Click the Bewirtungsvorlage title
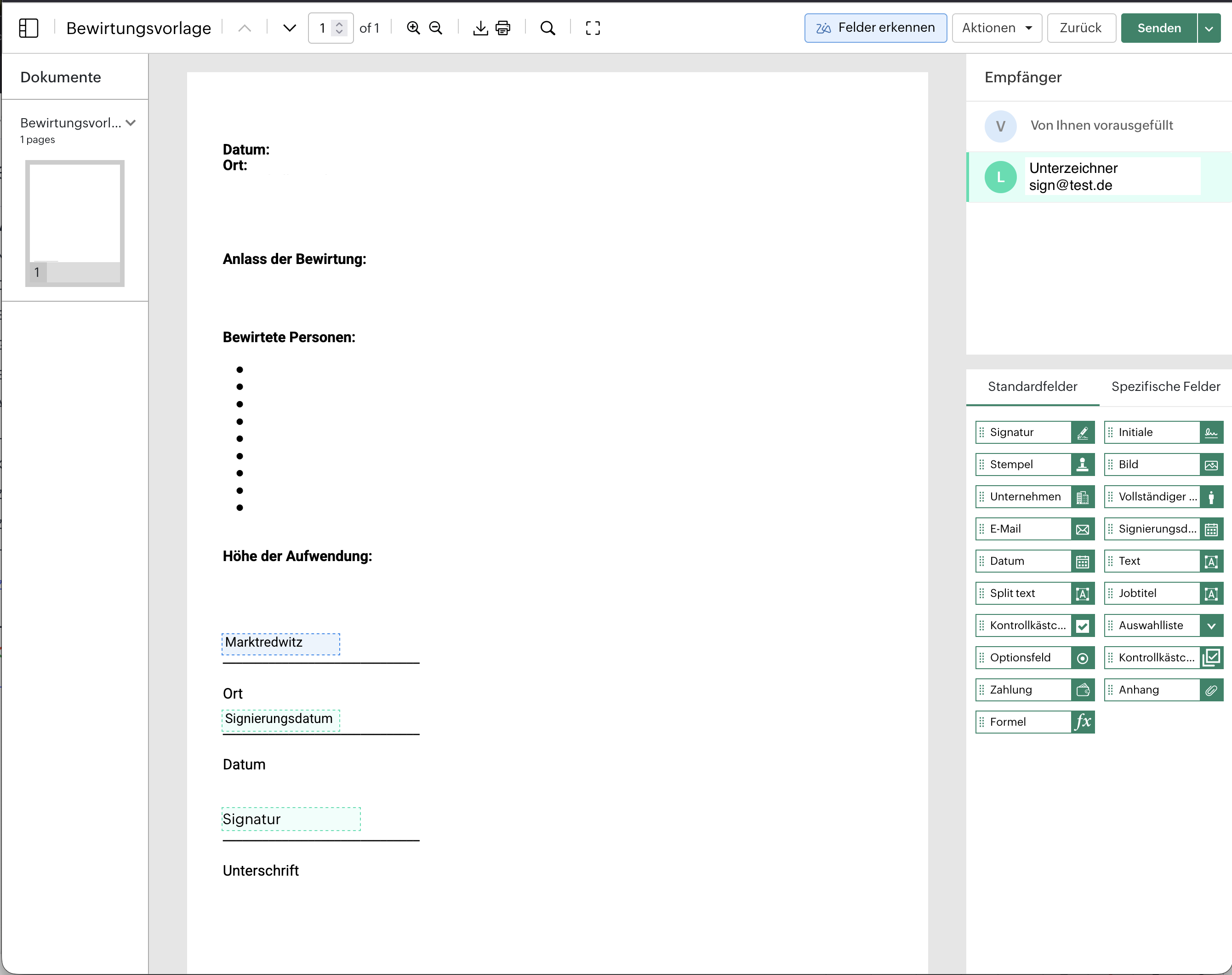Viewport: 1232px width, 975px height. pyautogui.click(x=139, y=28)
